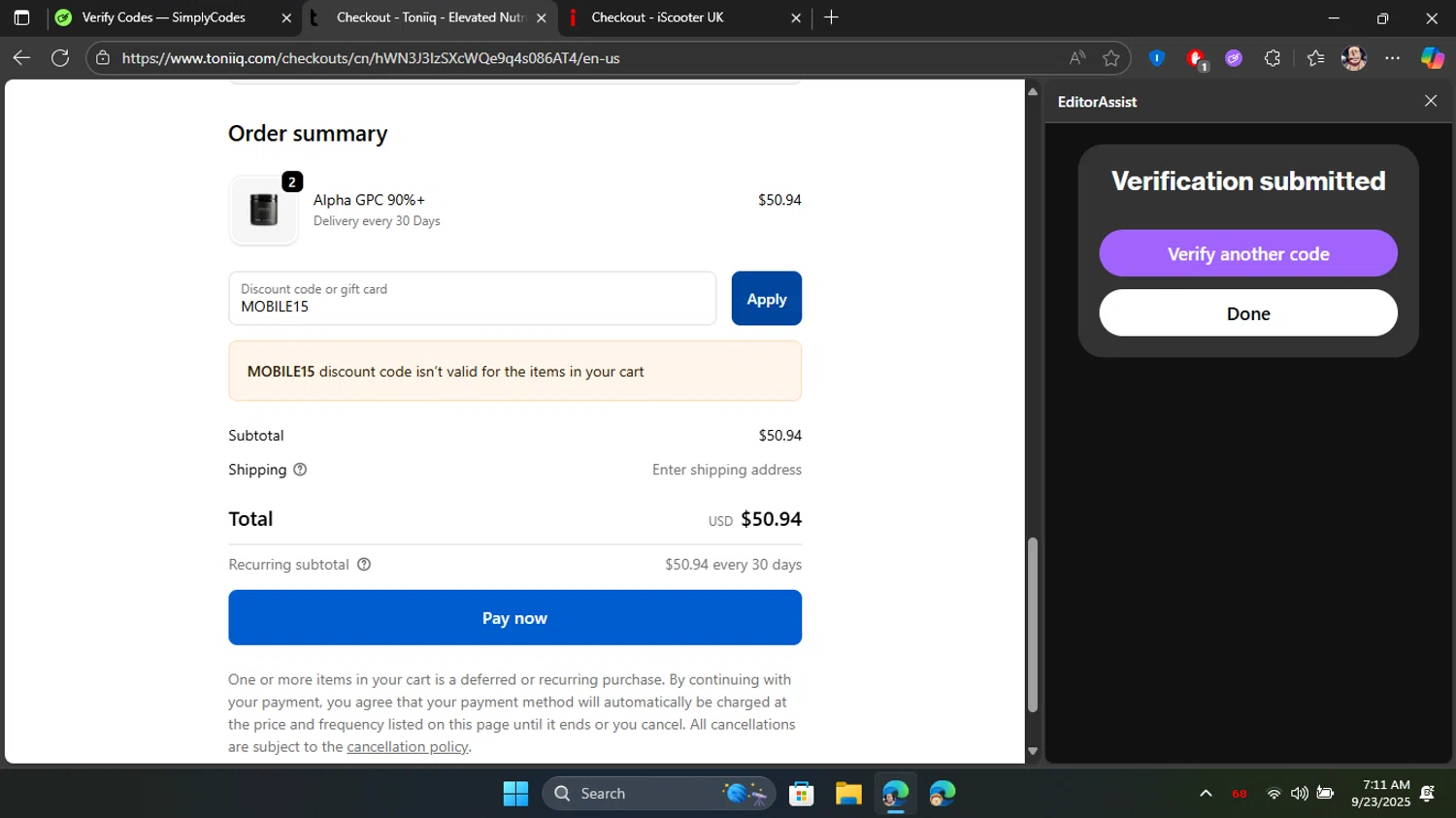Screen dimensions: 1456x818
Task: Show Shipping help question mark icon
Action: point(300,470)
